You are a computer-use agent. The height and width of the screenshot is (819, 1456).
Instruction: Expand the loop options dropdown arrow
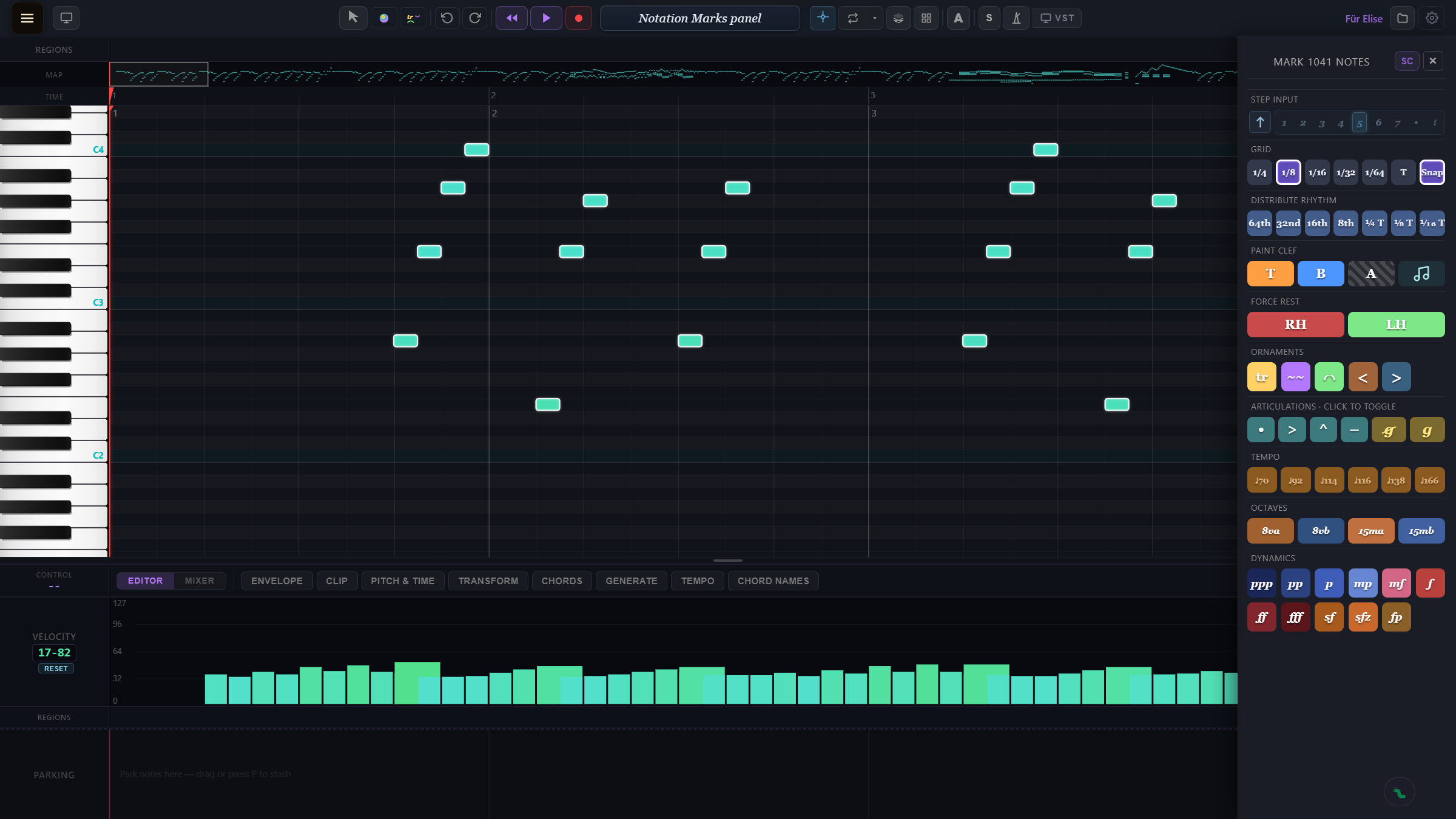(874, 18)
